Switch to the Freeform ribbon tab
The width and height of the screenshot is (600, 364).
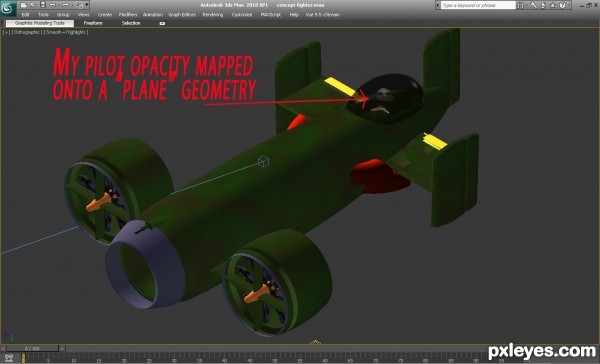click(93, 23)
